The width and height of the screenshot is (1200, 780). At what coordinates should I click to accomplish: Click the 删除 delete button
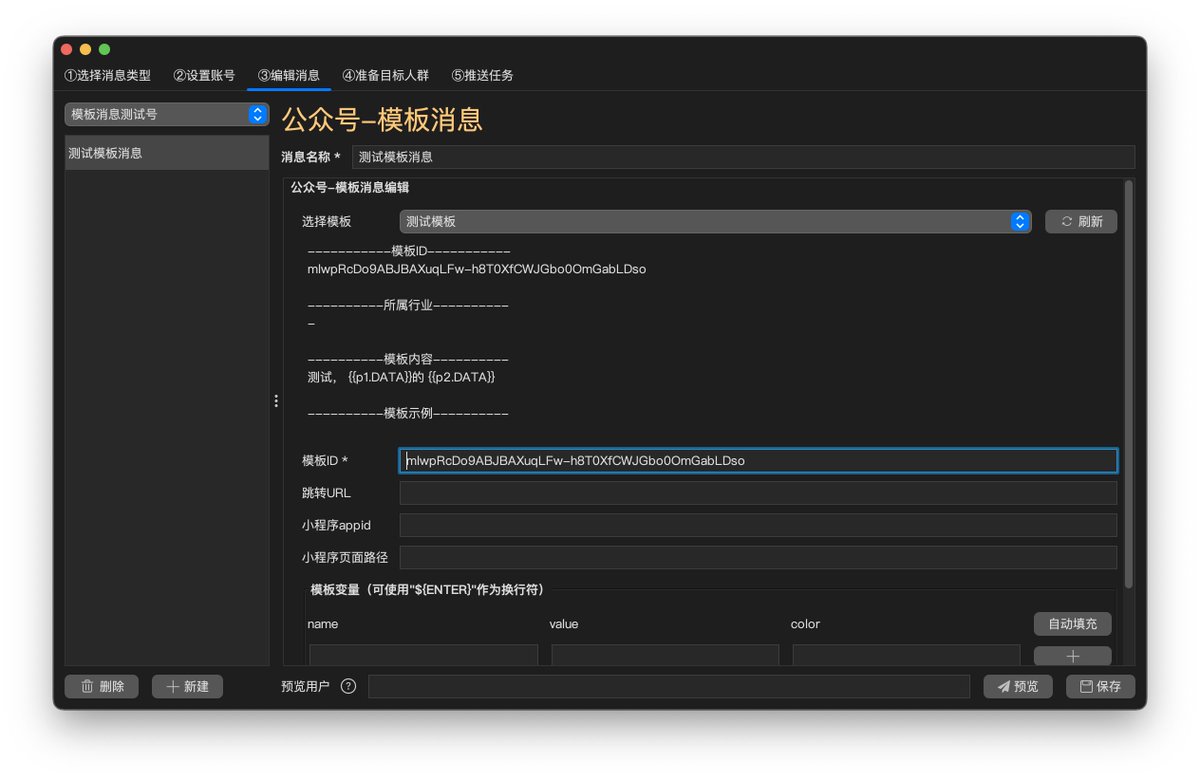[102, 686]
